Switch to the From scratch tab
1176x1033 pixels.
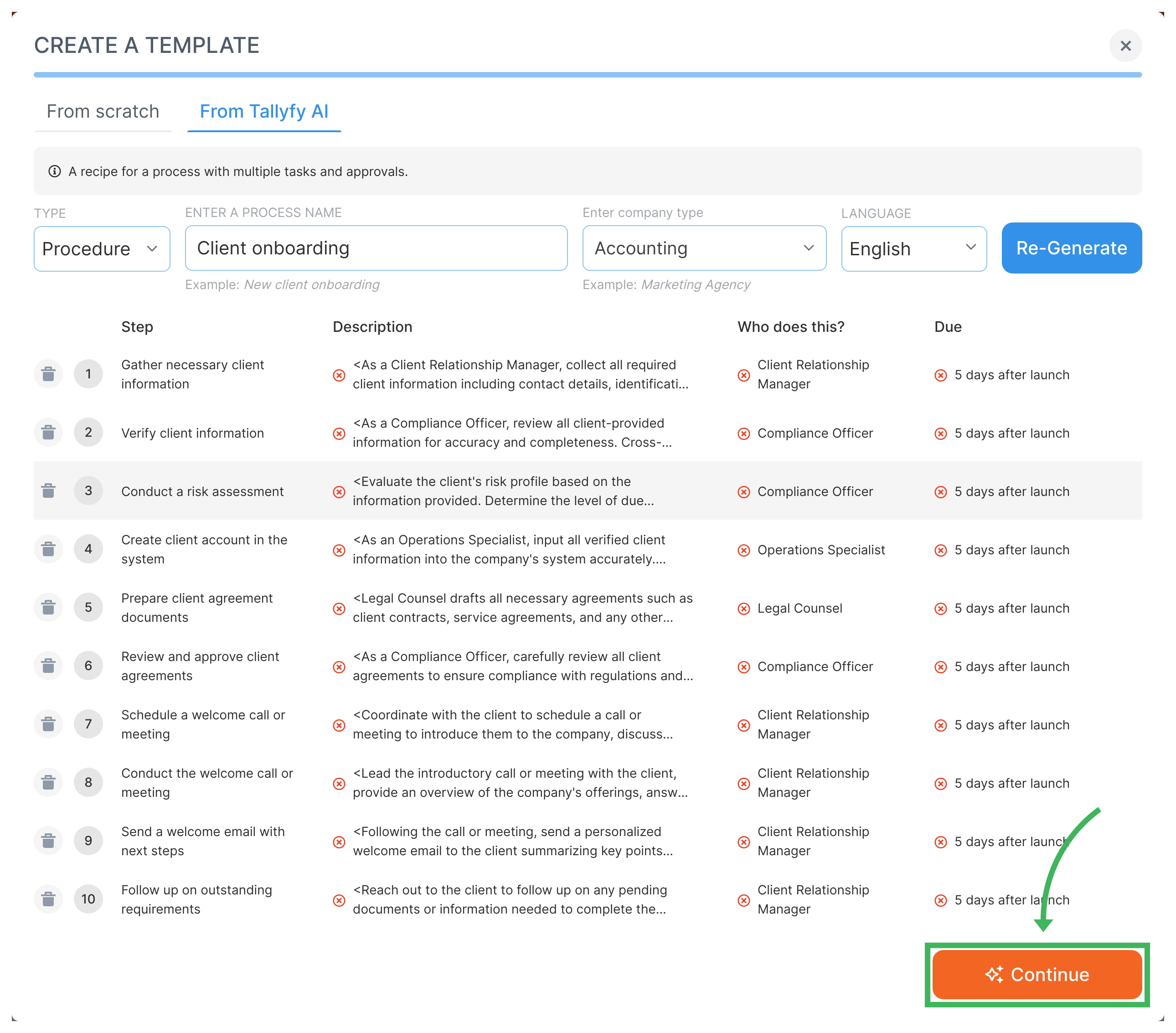tap(103, 111)
